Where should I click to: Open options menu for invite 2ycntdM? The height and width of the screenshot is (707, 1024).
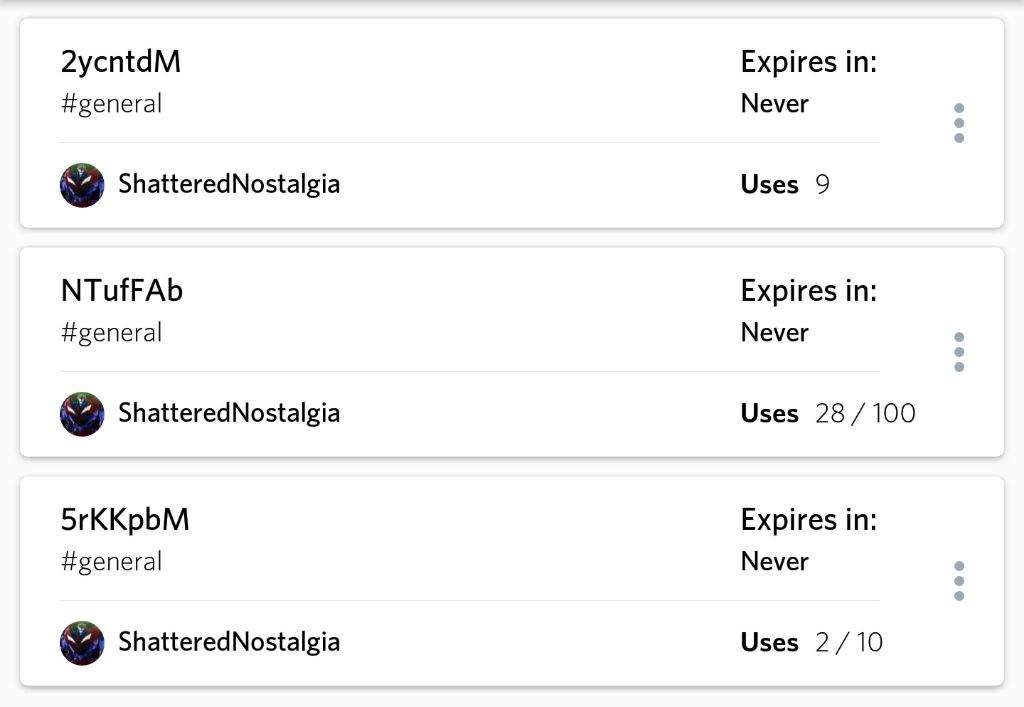(959, 123)
